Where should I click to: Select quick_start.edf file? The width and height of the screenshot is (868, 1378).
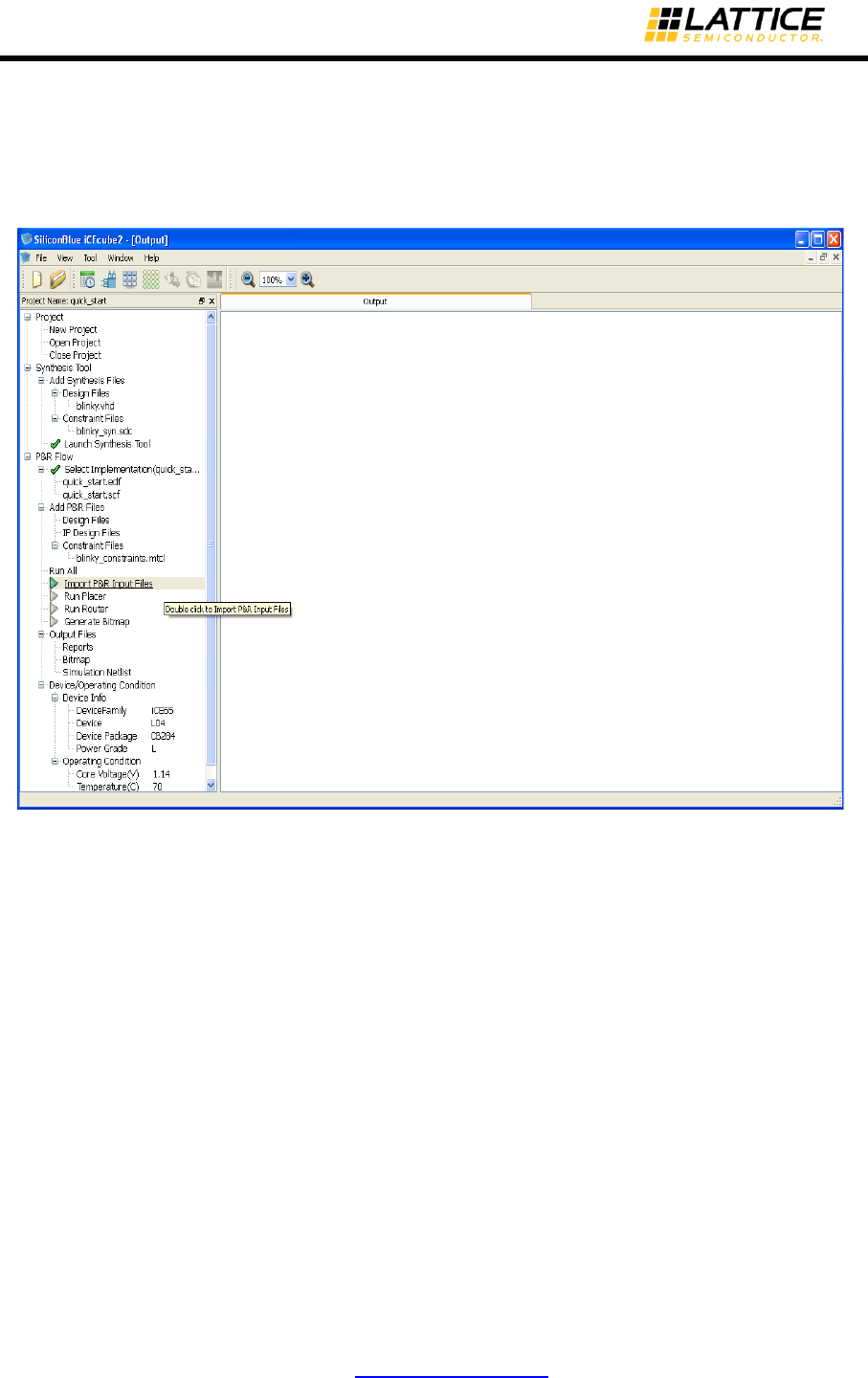click(x=92, y=482)
